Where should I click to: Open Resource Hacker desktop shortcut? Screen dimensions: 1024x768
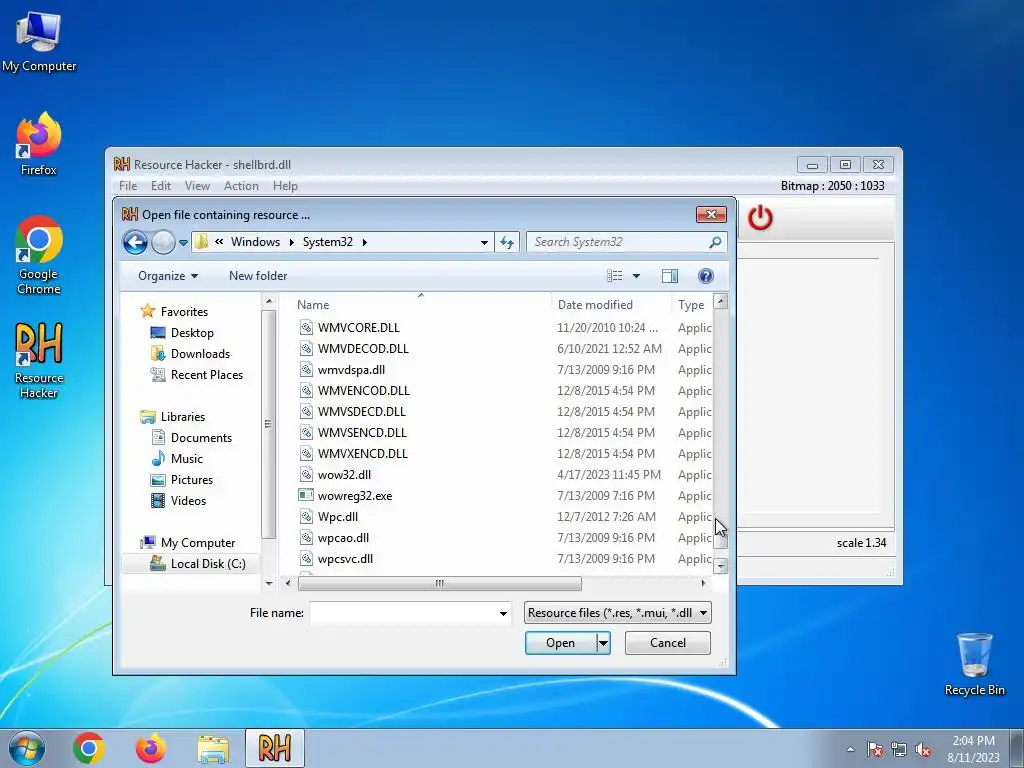[x=39, y=360]
